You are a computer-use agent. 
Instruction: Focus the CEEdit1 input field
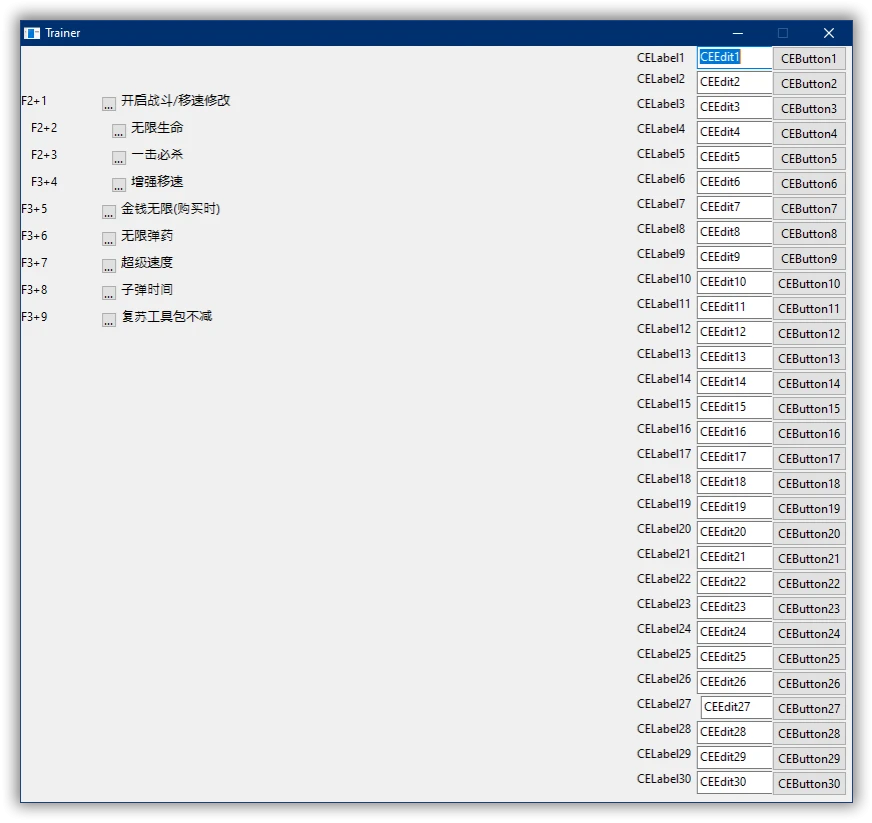pyautogui.click(x=735, y=58)
